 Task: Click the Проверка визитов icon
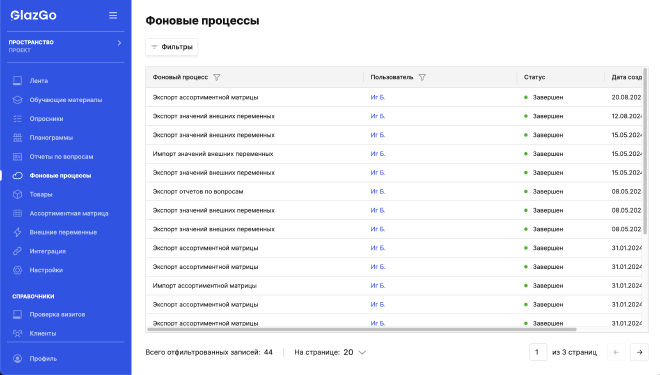17,314
